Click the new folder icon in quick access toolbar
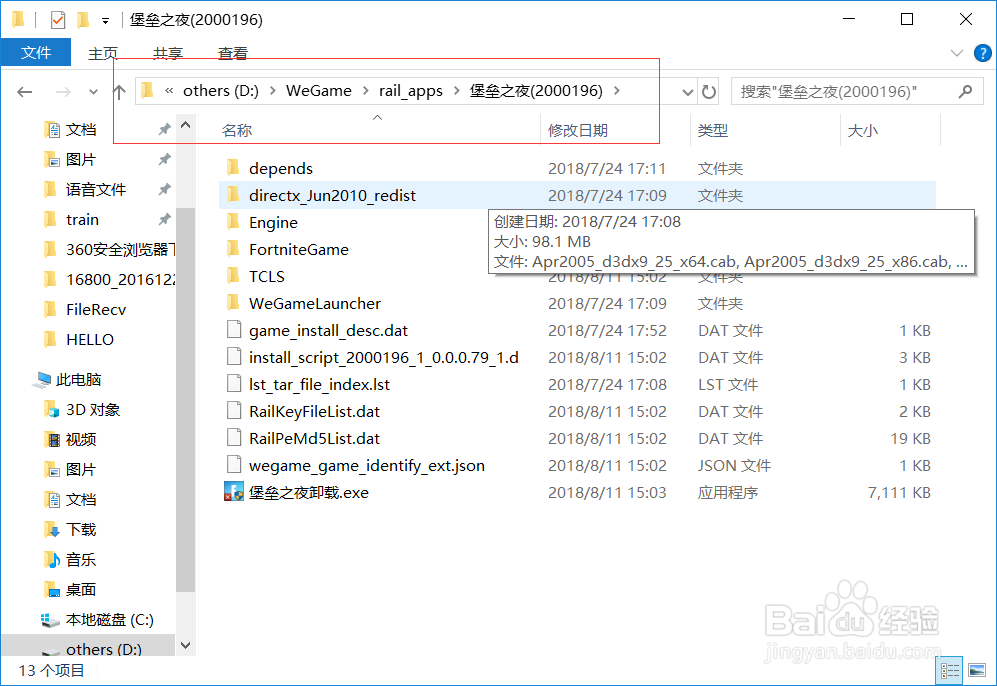Screen dimensions: 997x686 pyautogui.click(x=83, y=20)
